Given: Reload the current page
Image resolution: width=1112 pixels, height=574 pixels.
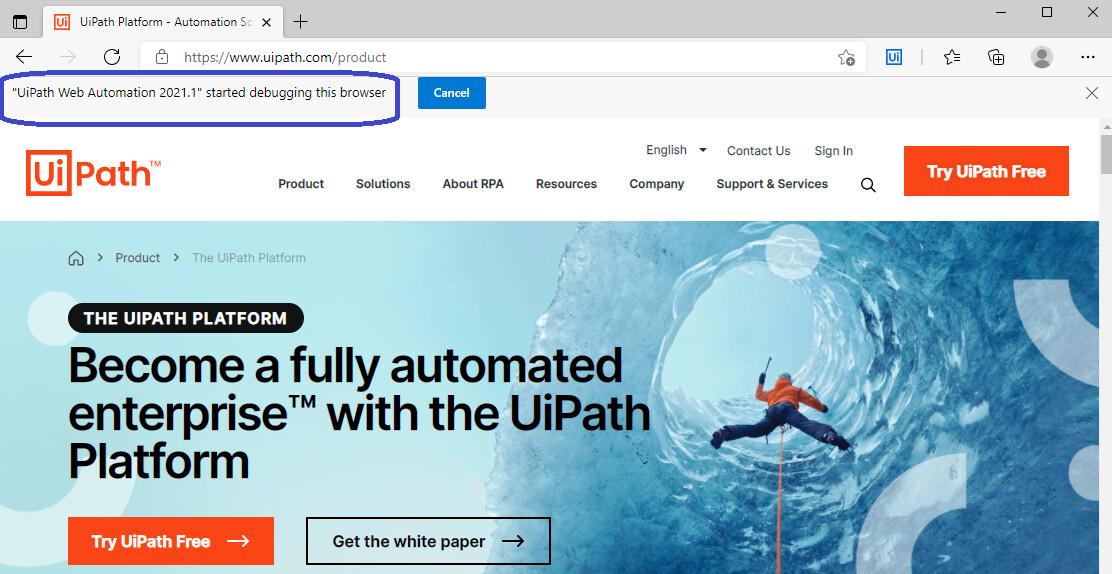Looking at the screenshot, I should tap(112, 57).
